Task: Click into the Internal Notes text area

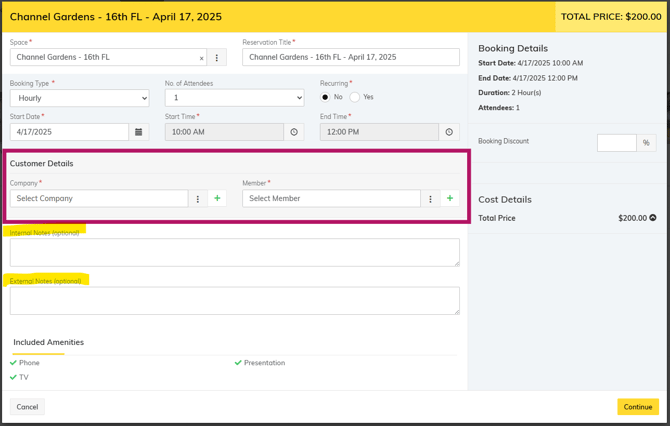Action: point(234,252)
